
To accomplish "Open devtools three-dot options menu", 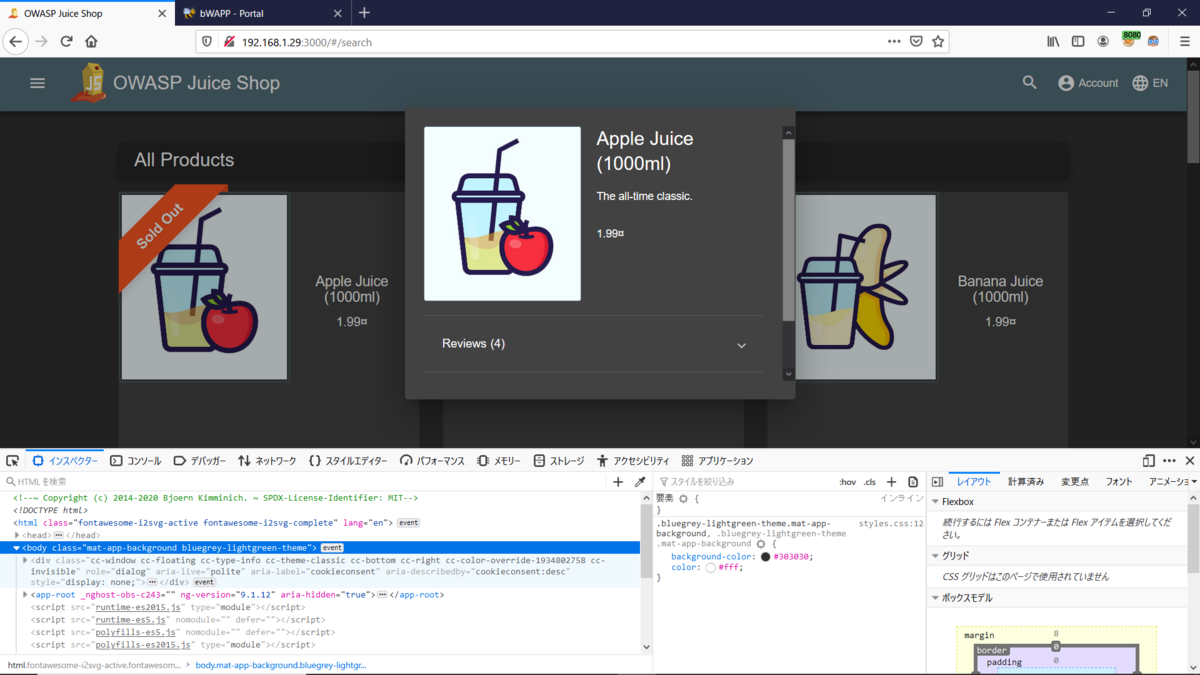I will tap(1169, 461).
